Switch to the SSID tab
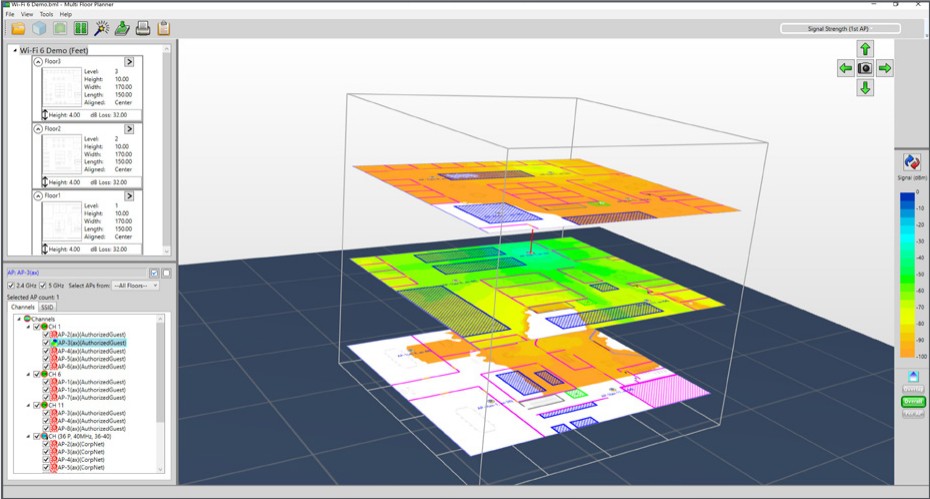The height and width of the screenshot is (499, 930). tap(47, 307)
